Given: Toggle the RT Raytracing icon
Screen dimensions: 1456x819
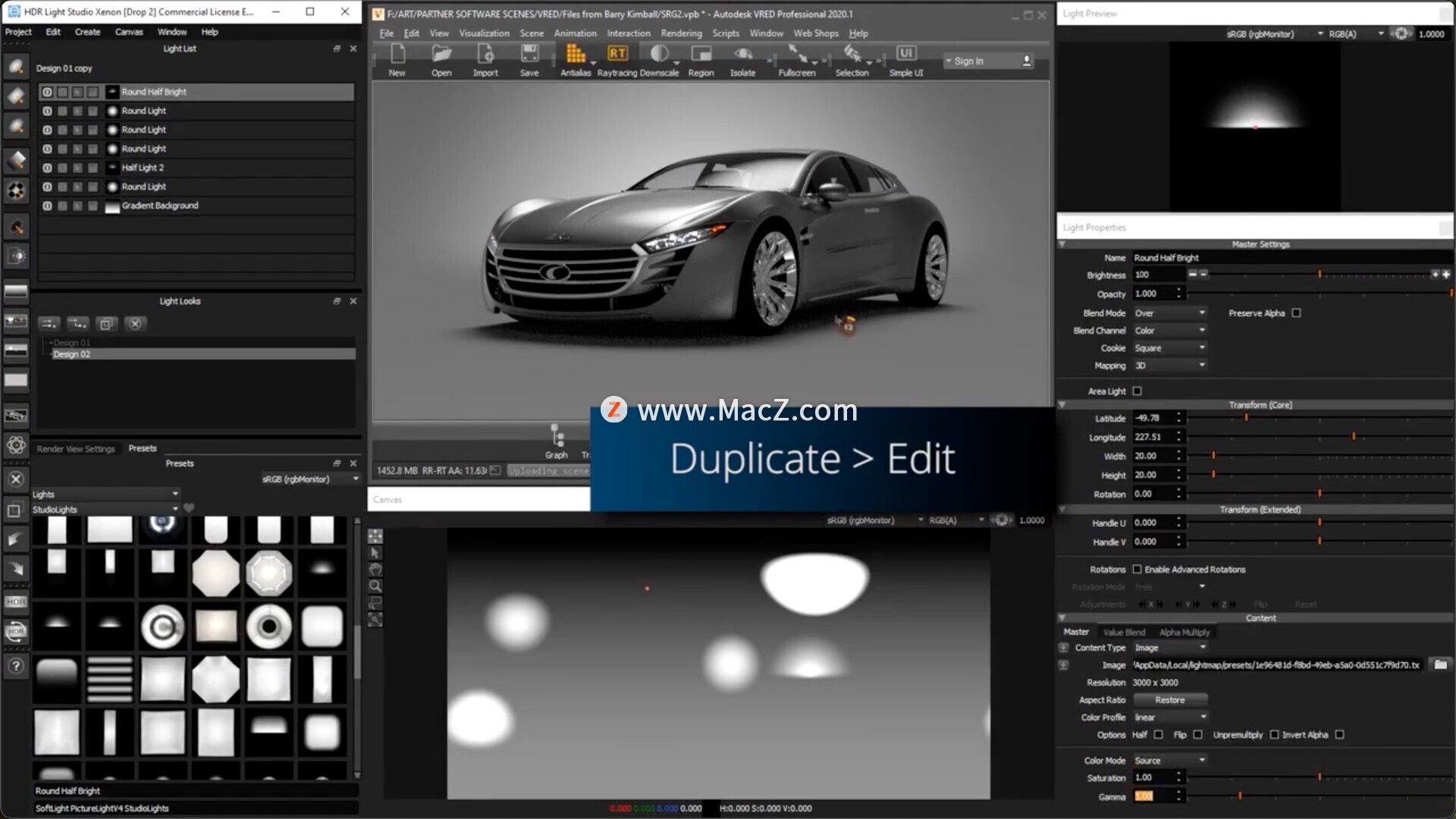Looking at the screenshot, I should [617, 54].
